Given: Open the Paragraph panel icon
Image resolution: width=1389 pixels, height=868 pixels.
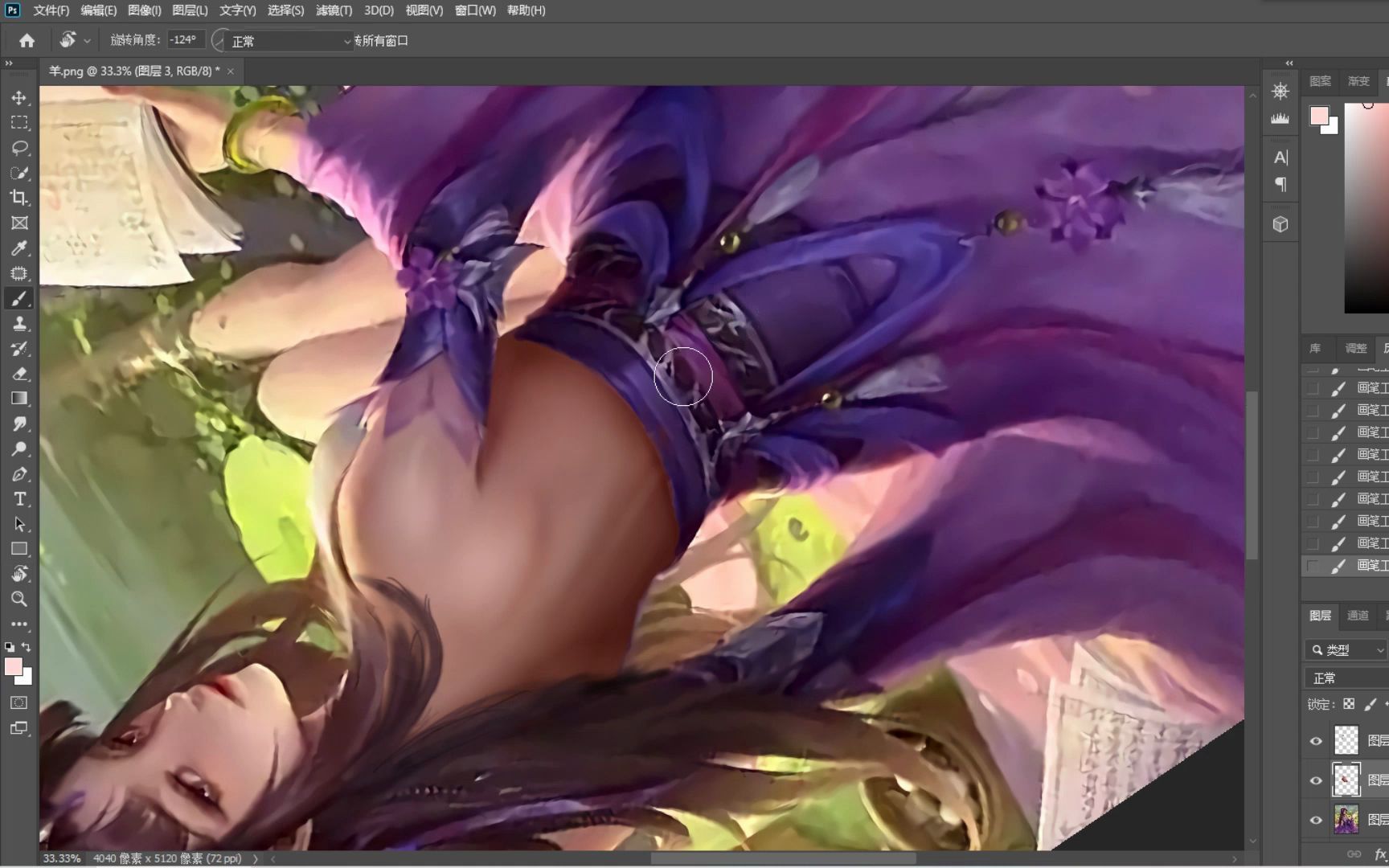Looking at the screenshot, I should pyautogui.click(x=1280, y=185).
